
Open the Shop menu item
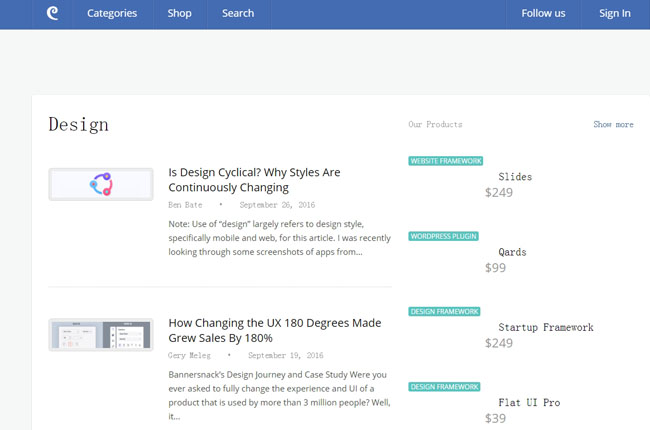coord(180,13)
